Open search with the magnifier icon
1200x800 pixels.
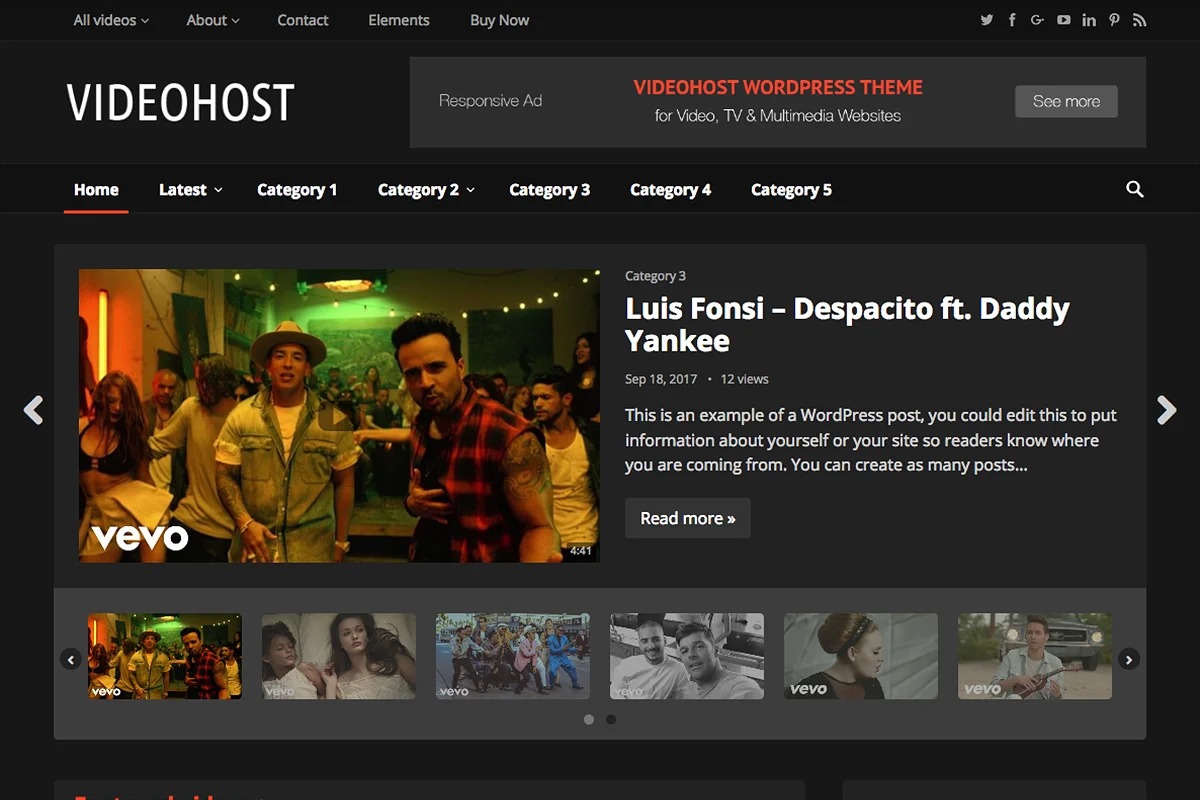point(1134,189)
